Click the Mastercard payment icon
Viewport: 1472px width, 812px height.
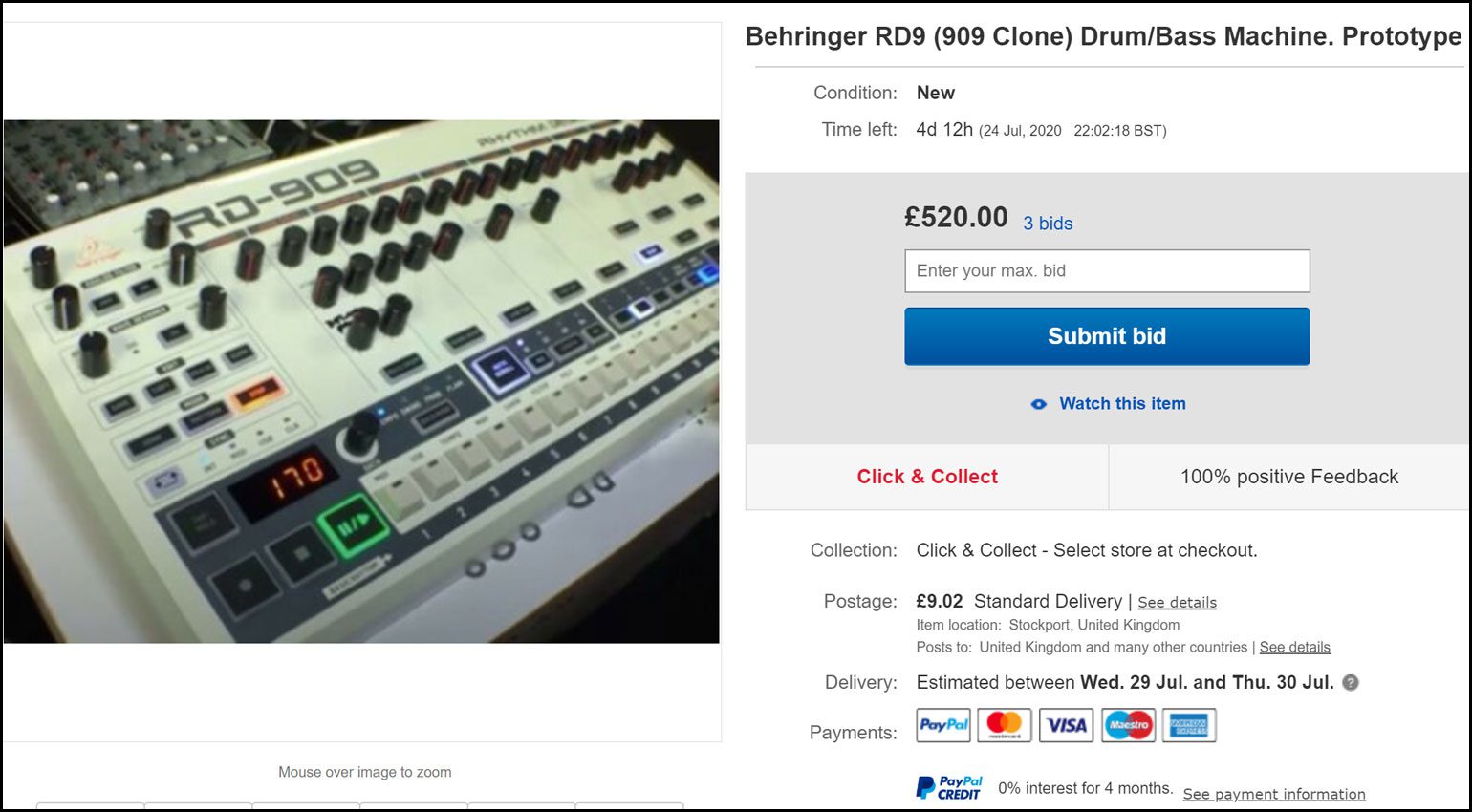pyautogui.click(x=1005, y=725)
